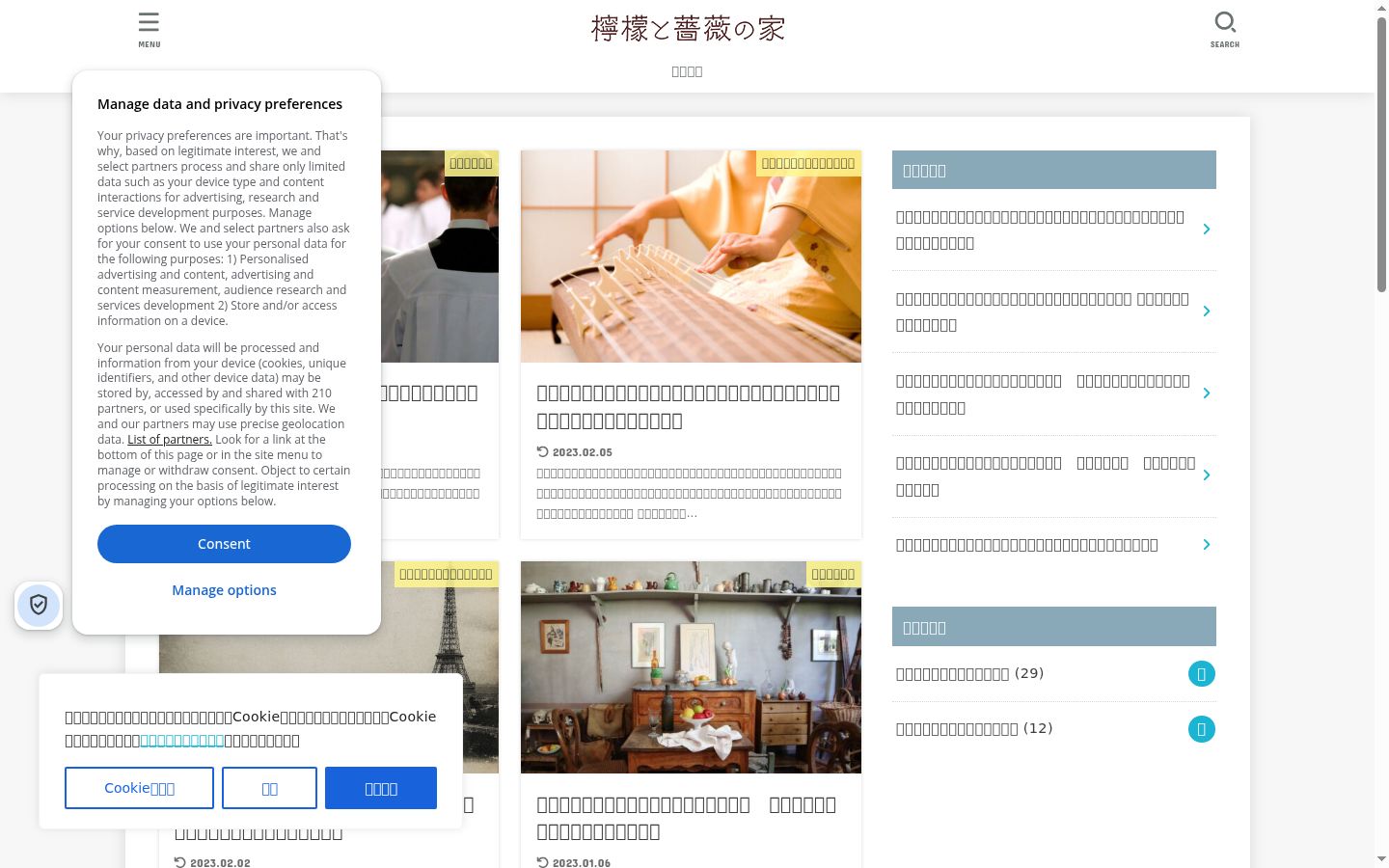1389x868 pixels.
Task: Click the scrollbar down arrow
Action: (1381, 858)
